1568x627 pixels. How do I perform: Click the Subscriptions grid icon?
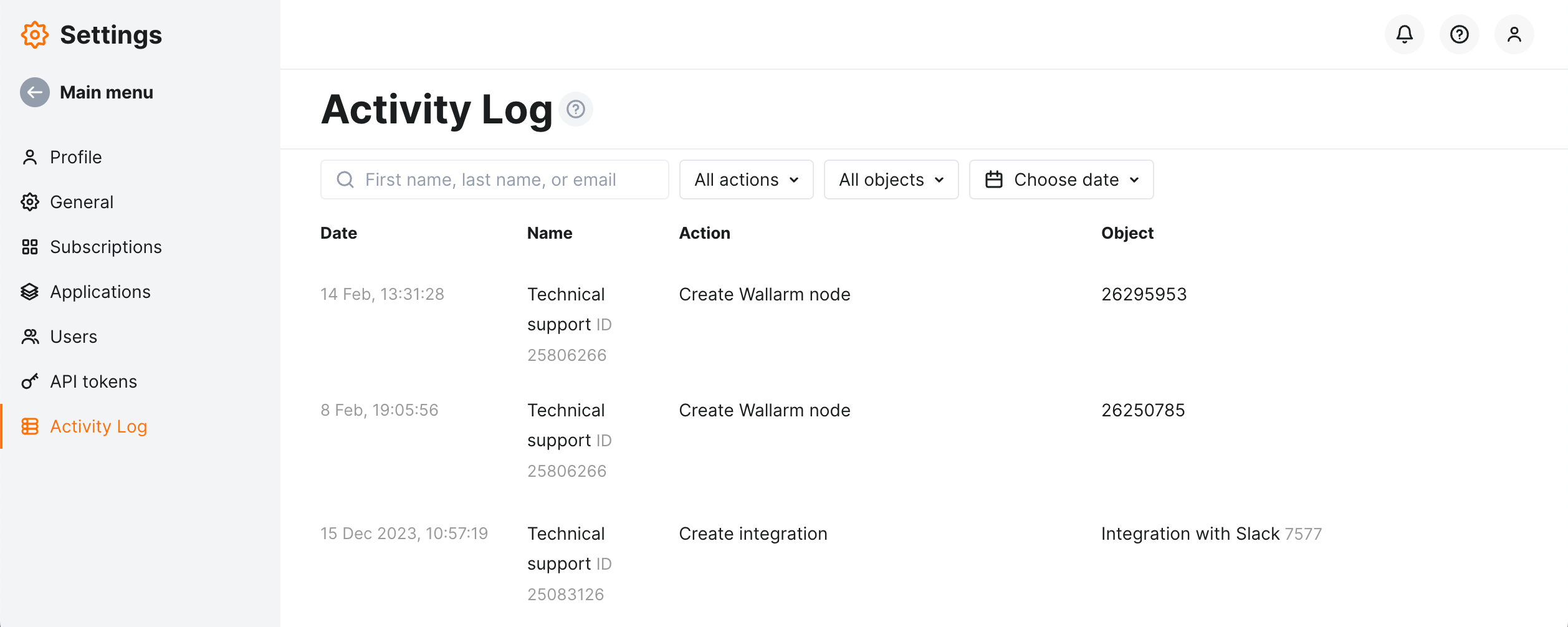(x=29, y=247)
